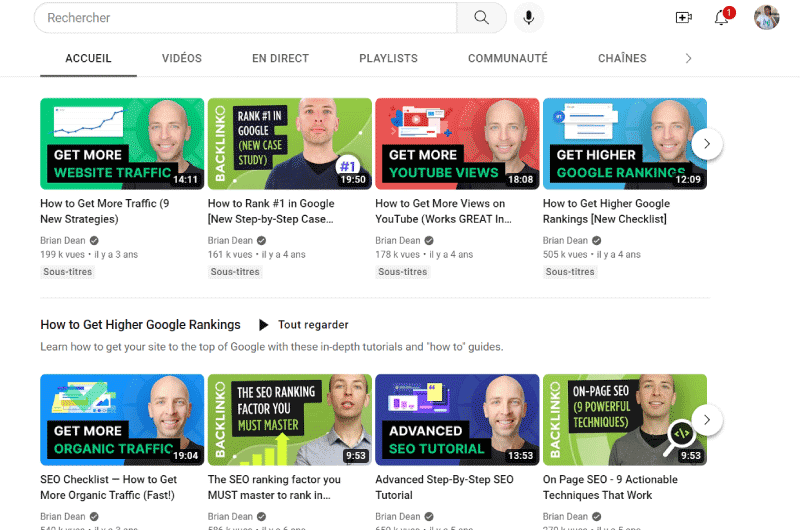The width and height of the screenshot is (800, 530).
Task: Open title SEO Checklist — How to Get More Organic Traffic
Action: point(108,487)
